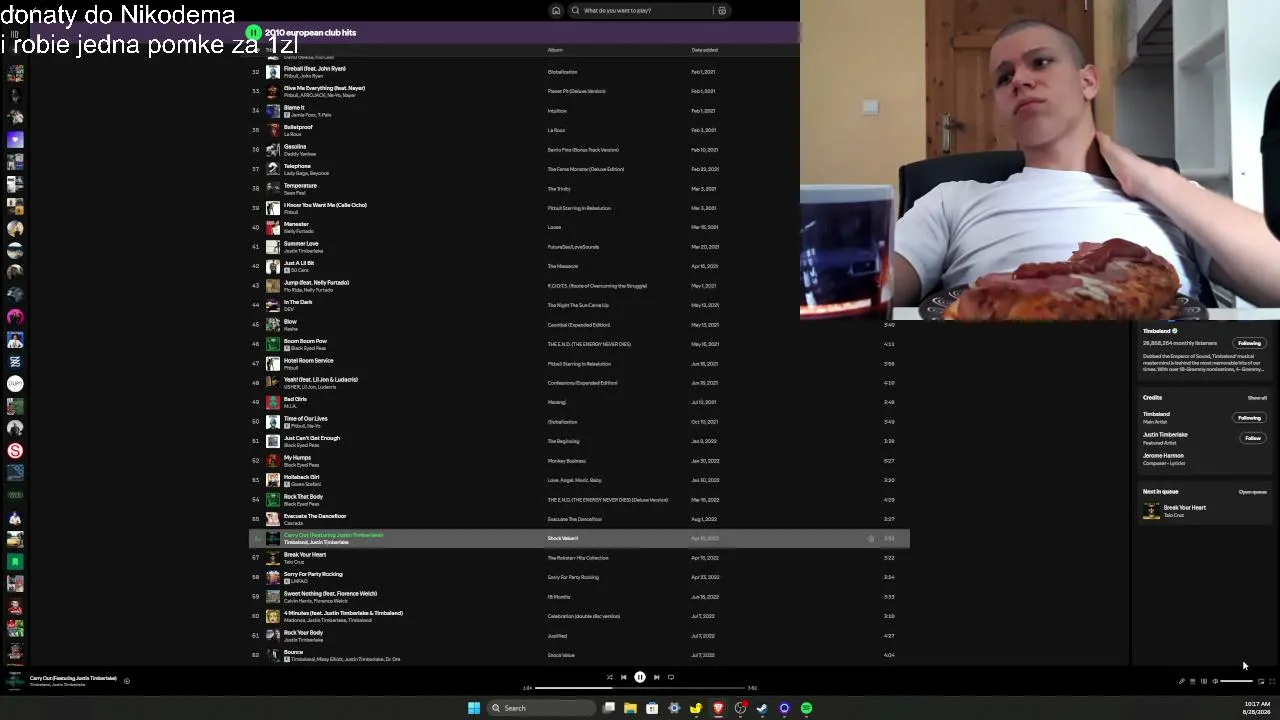Screen dimensions: 1280x720
Task: Open File Explorer from the taskbar
Action: [x=630, y=708]
